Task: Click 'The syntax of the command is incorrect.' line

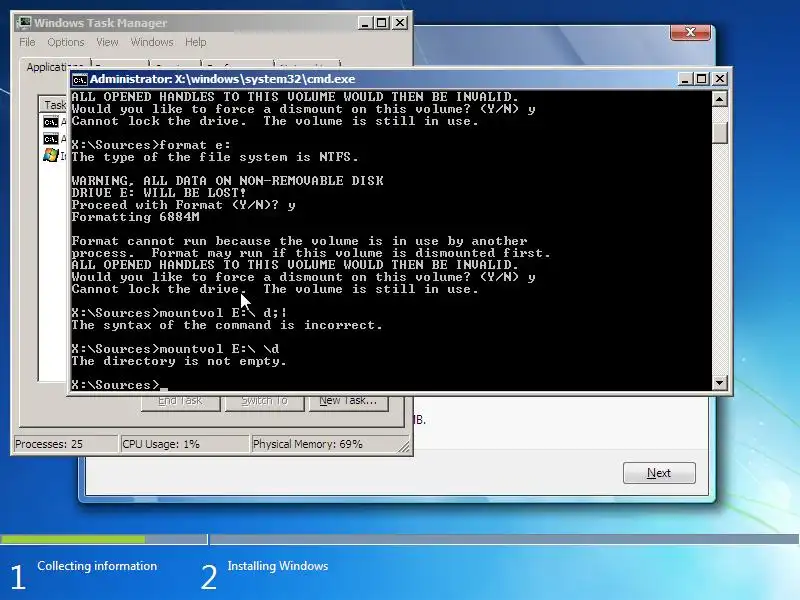Action: (x=227, y=325)
